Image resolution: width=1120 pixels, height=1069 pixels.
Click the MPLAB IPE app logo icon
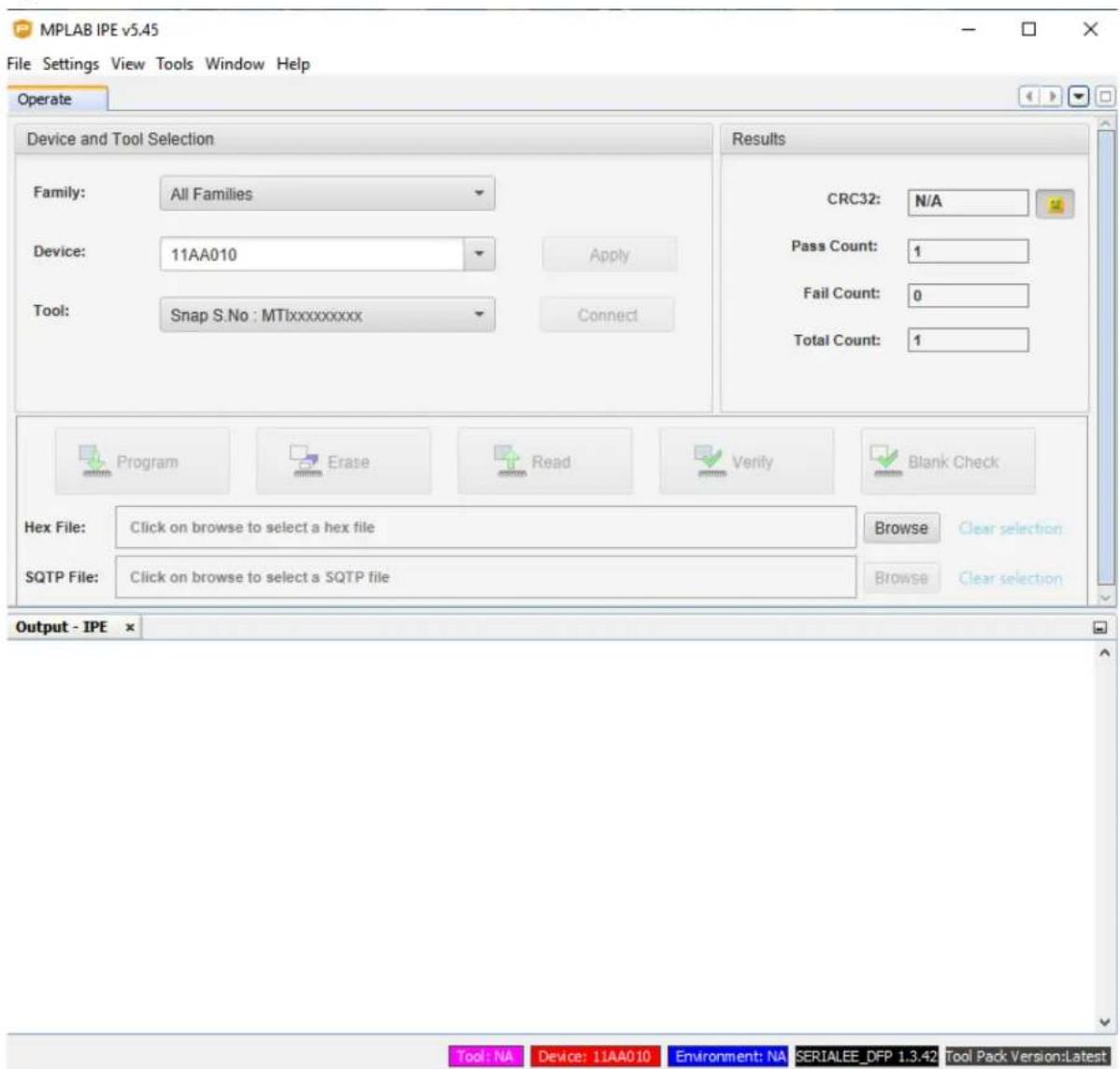(x=22, y=29)
